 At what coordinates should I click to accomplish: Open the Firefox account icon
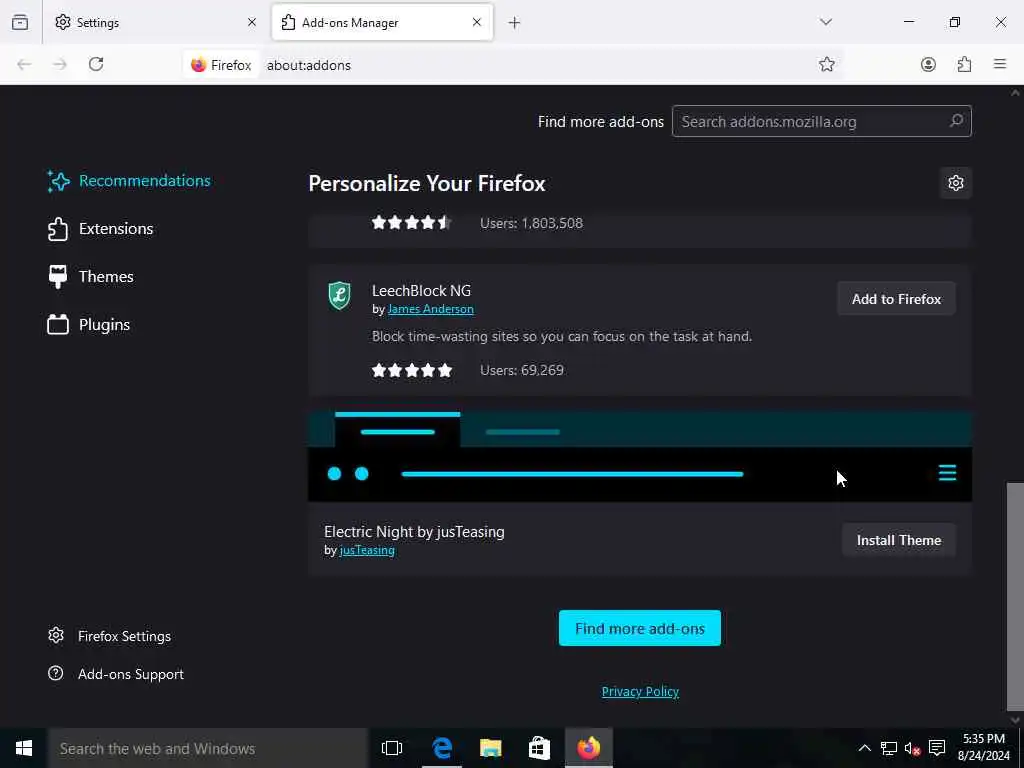click(928, 64)
